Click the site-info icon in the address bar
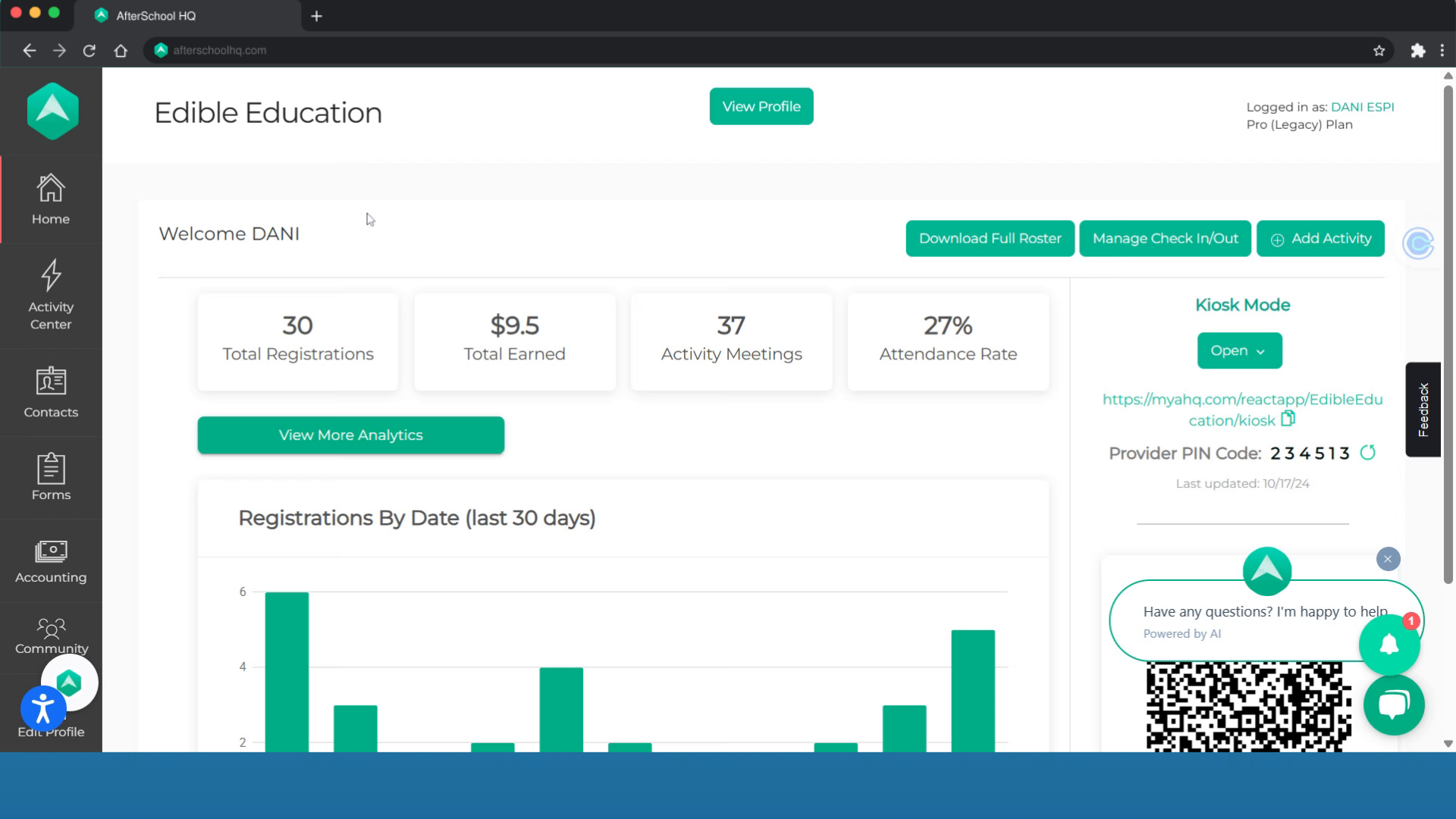This screenshot has width=1456, height=819. click(161, 50)
